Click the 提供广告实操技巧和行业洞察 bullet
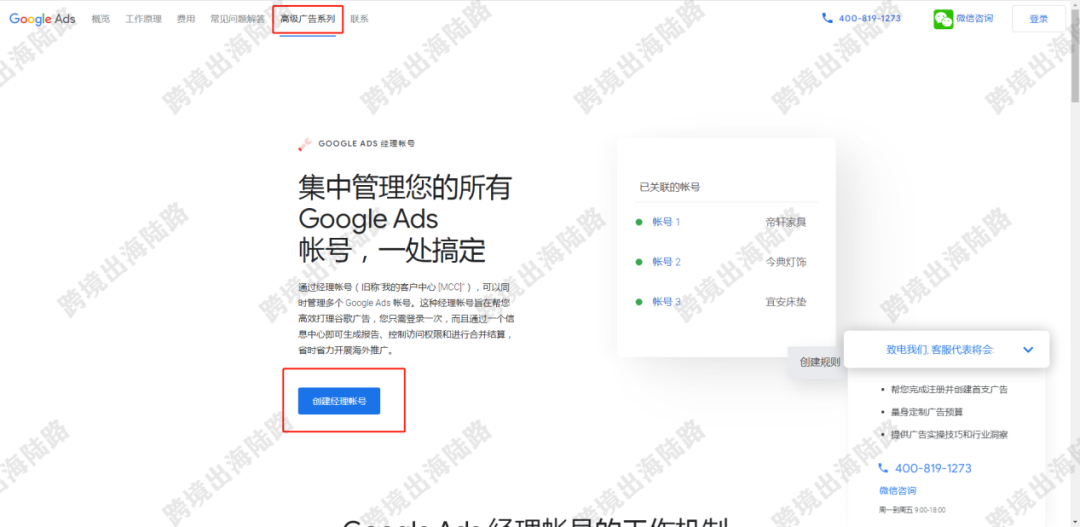Viewport: 1080px width, 527px height. (x=950, y=435)
